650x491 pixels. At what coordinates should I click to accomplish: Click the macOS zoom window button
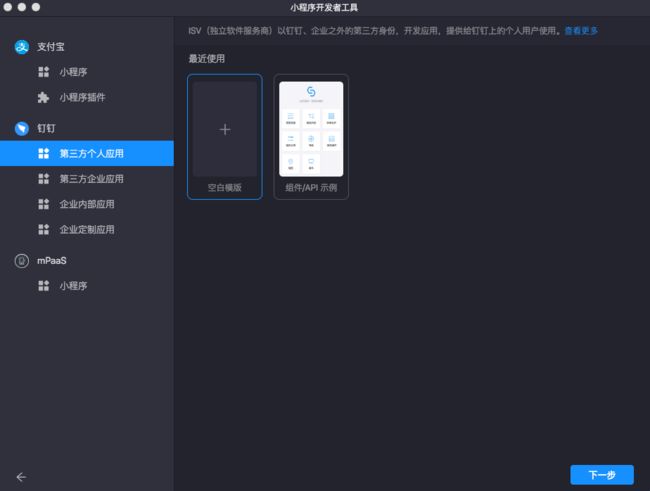(36, 7)
